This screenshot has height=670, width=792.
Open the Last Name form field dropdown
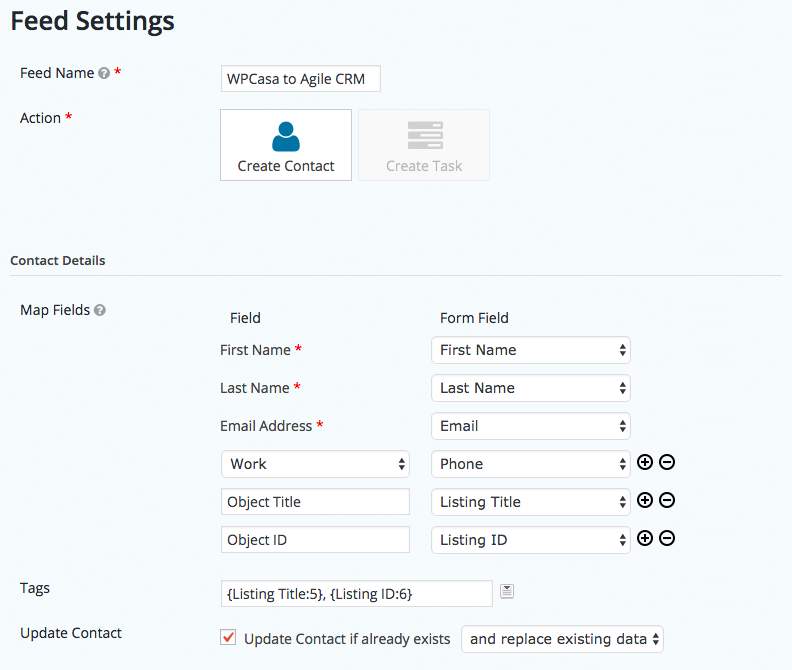[531, 388]
